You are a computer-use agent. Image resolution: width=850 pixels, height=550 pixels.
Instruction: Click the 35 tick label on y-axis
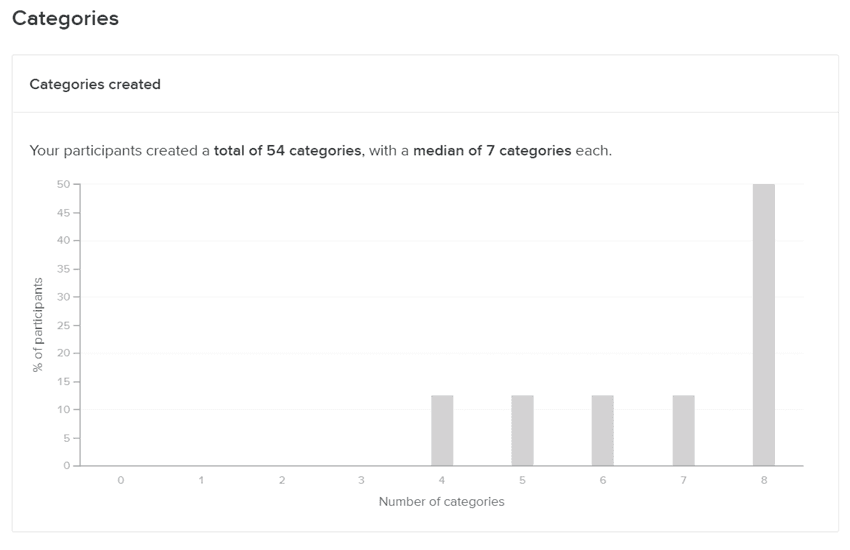pos(63,269)
